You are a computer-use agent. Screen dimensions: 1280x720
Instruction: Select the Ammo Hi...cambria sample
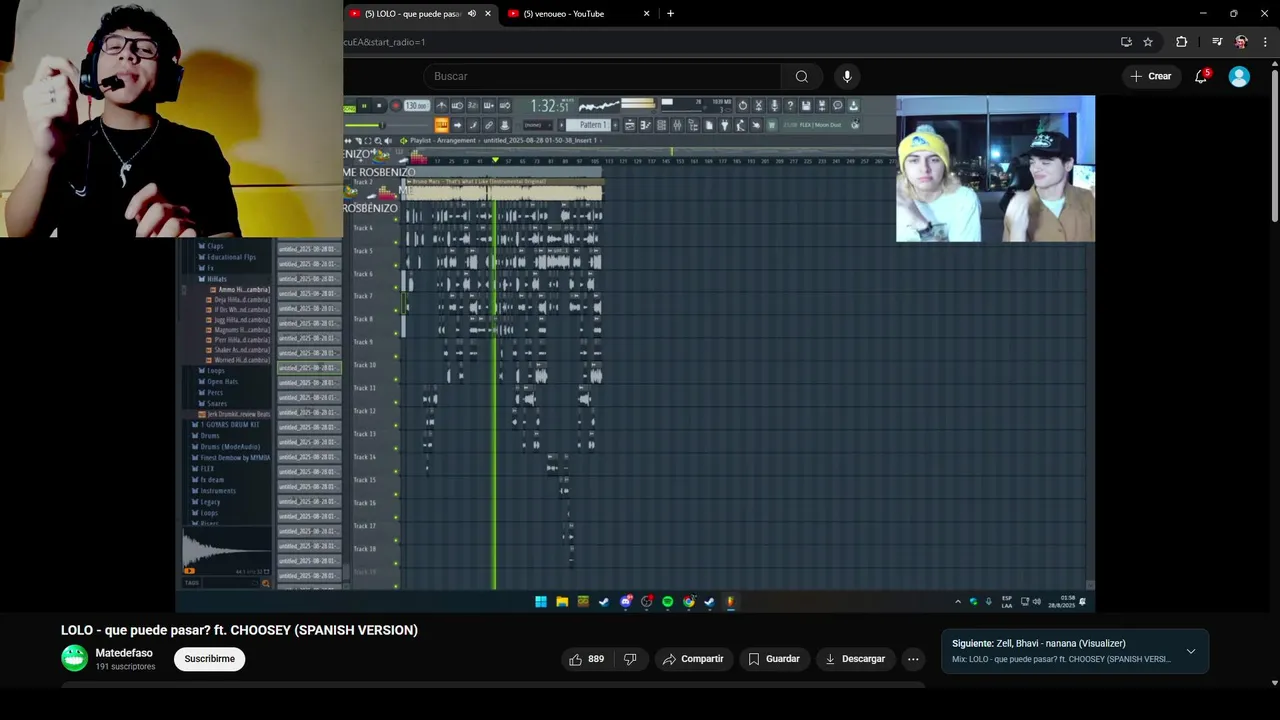pos(240,289)
